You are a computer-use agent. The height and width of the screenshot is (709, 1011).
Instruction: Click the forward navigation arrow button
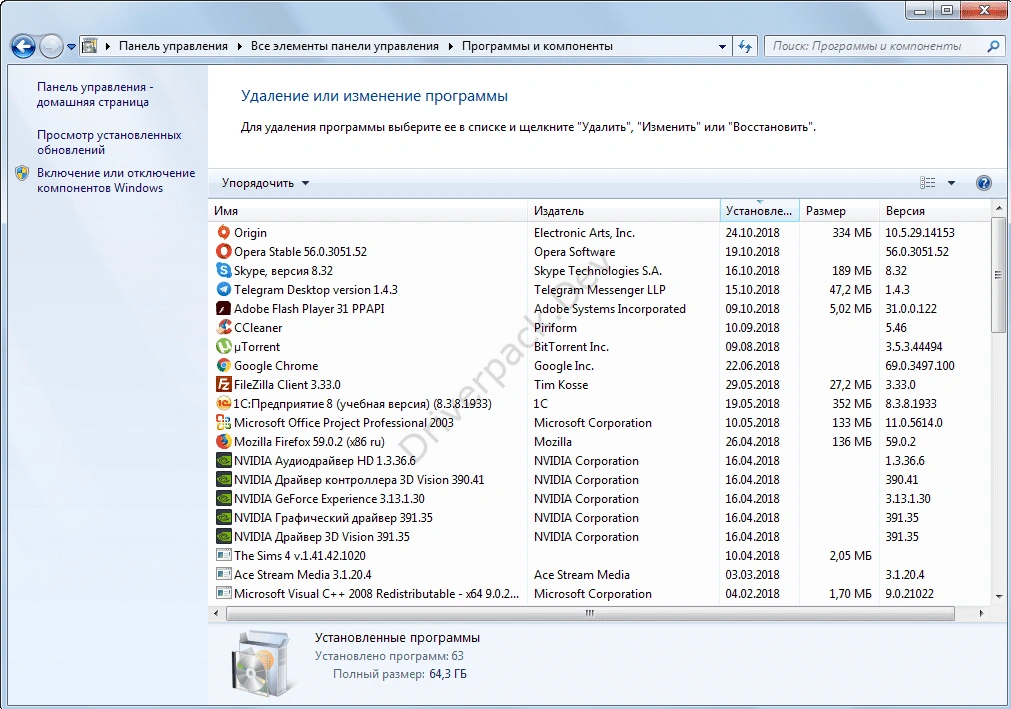coord(51,46)
